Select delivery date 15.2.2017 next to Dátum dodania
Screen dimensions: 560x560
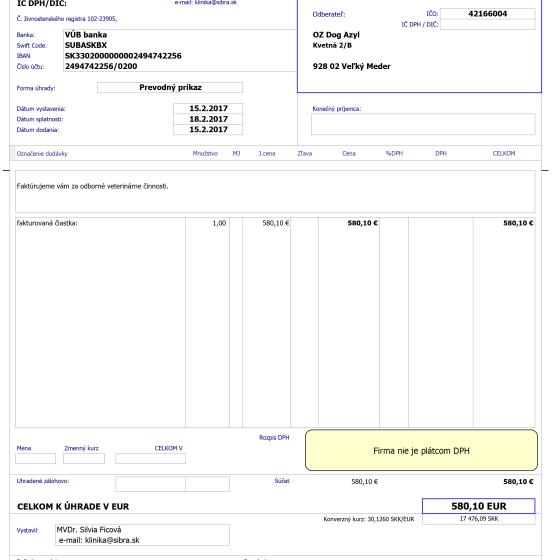[208, 129]
